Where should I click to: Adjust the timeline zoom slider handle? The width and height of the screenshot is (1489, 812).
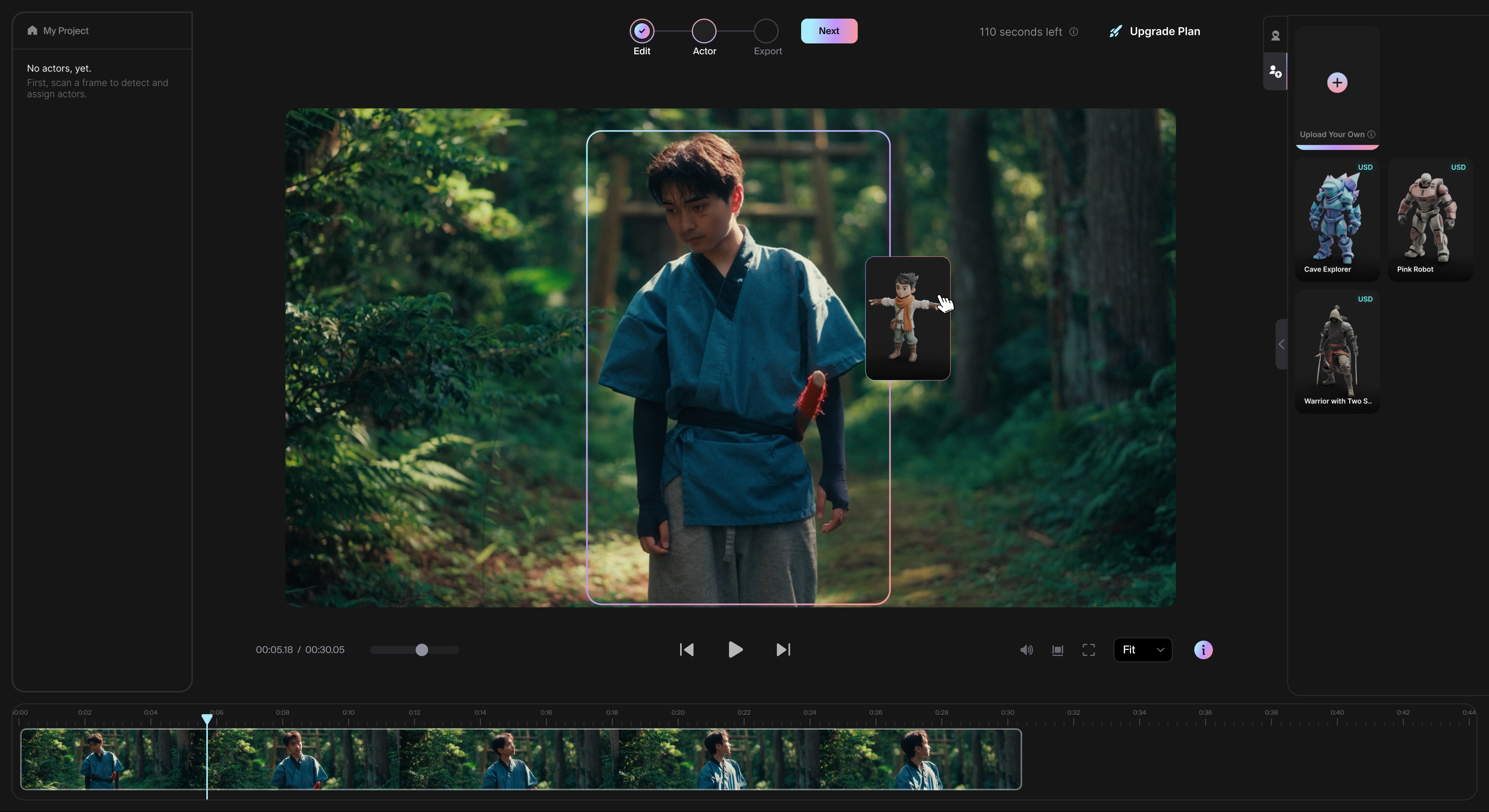[x=422, y=650]
